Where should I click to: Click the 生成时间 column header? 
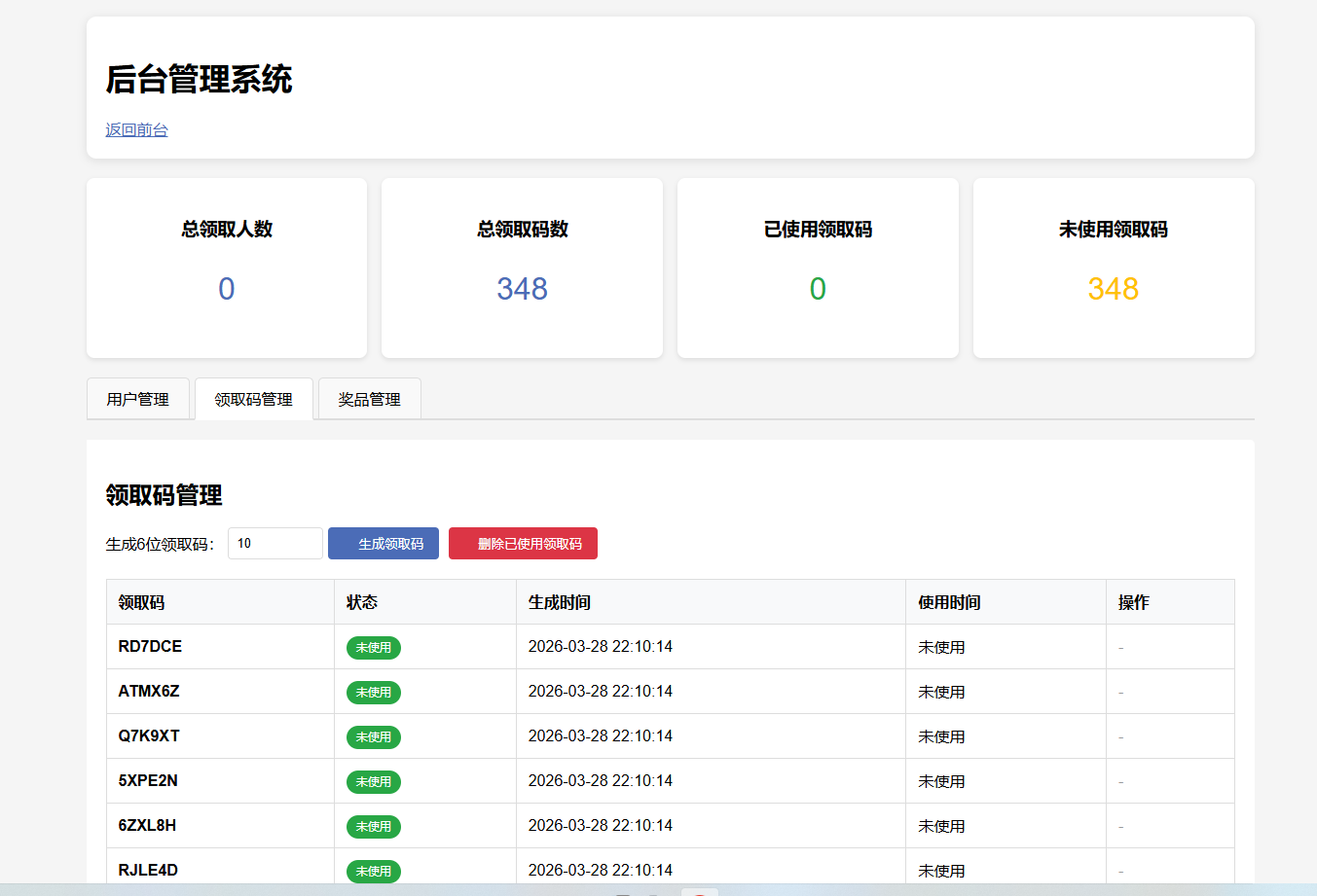click(x=559, y=602)
